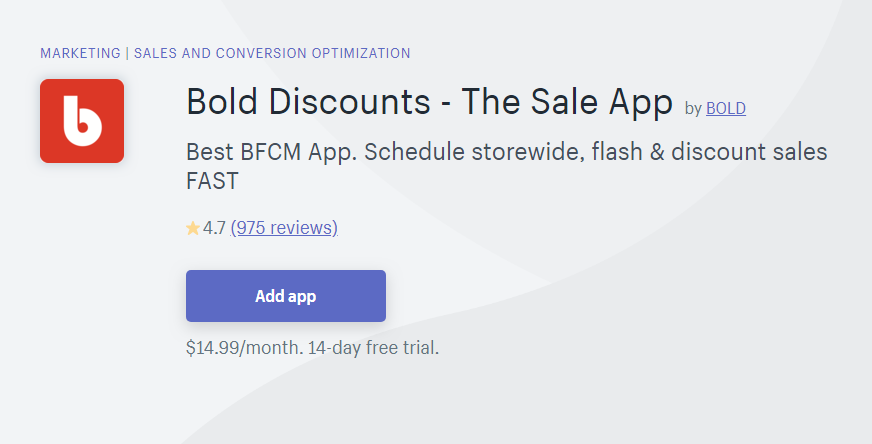The width and height of the screenshot is (872, 444).
Task: Click the separator between category links
Action: coord(127,53)
